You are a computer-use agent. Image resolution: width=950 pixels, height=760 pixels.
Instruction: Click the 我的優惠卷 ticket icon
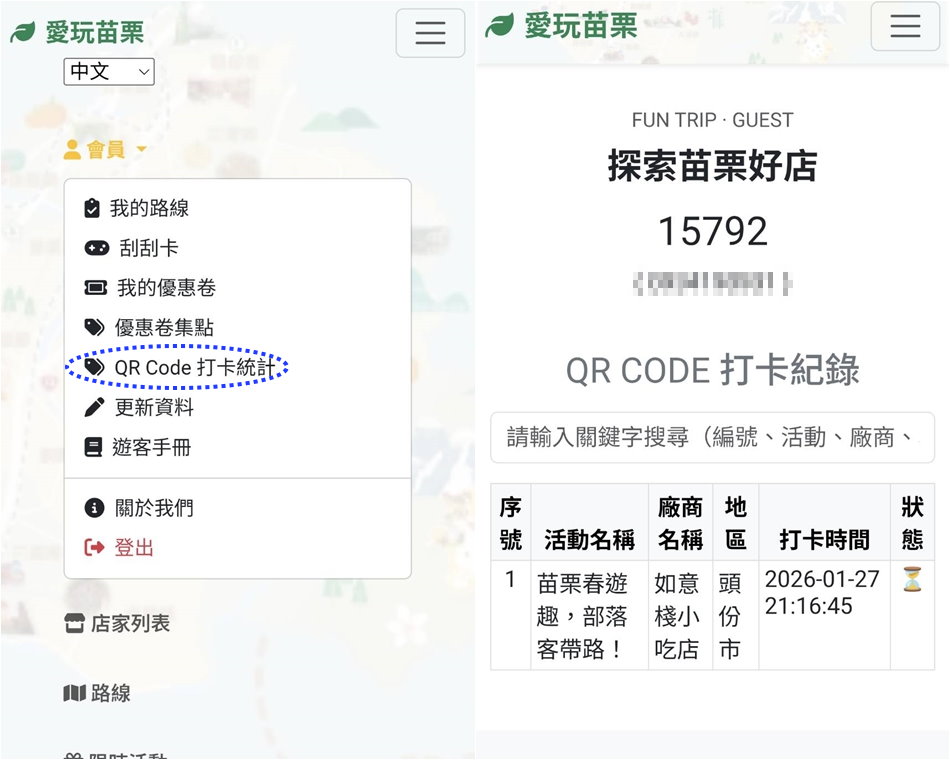point(95,288)
